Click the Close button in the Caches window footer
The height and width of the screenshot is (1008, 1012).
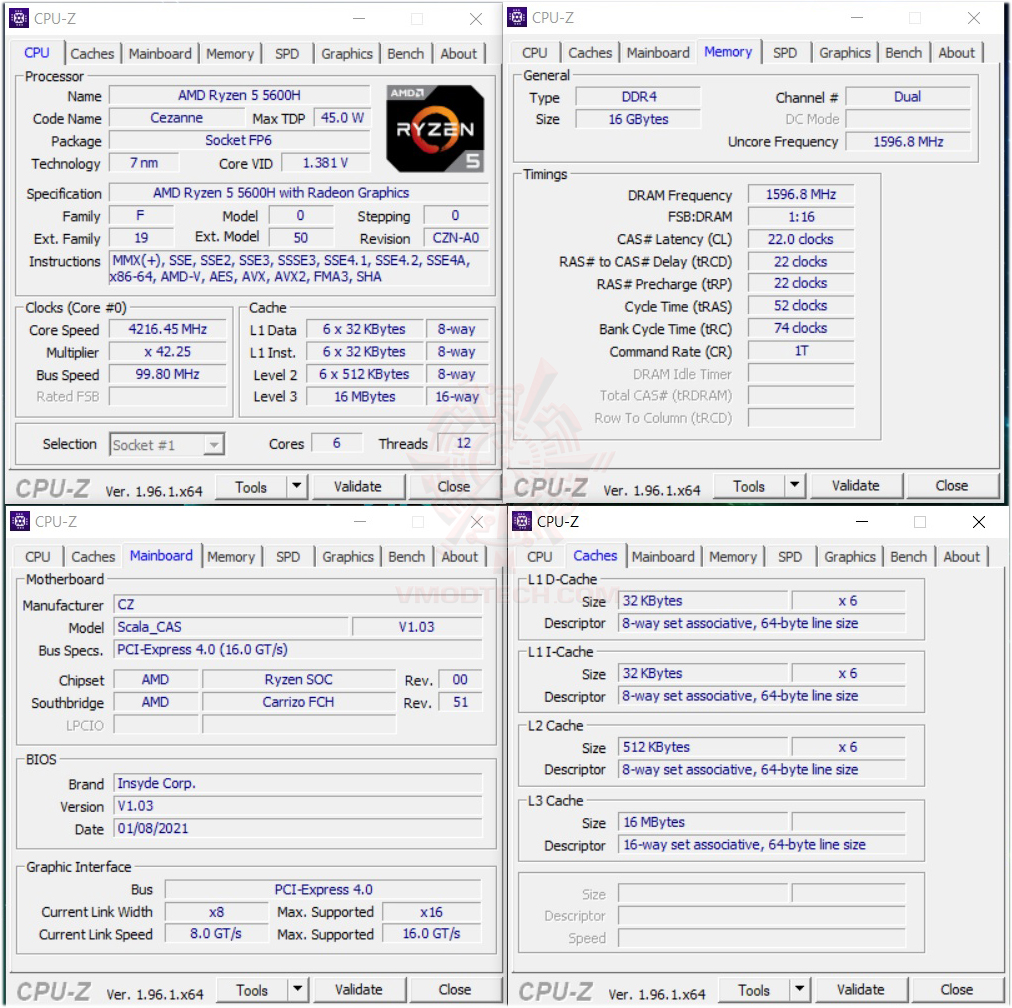tap(958, 989)
